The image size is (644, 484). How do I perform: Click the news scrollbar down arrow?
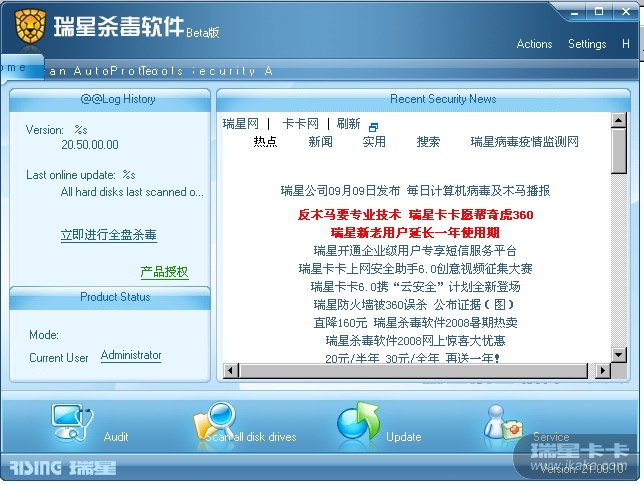(618, 354)
